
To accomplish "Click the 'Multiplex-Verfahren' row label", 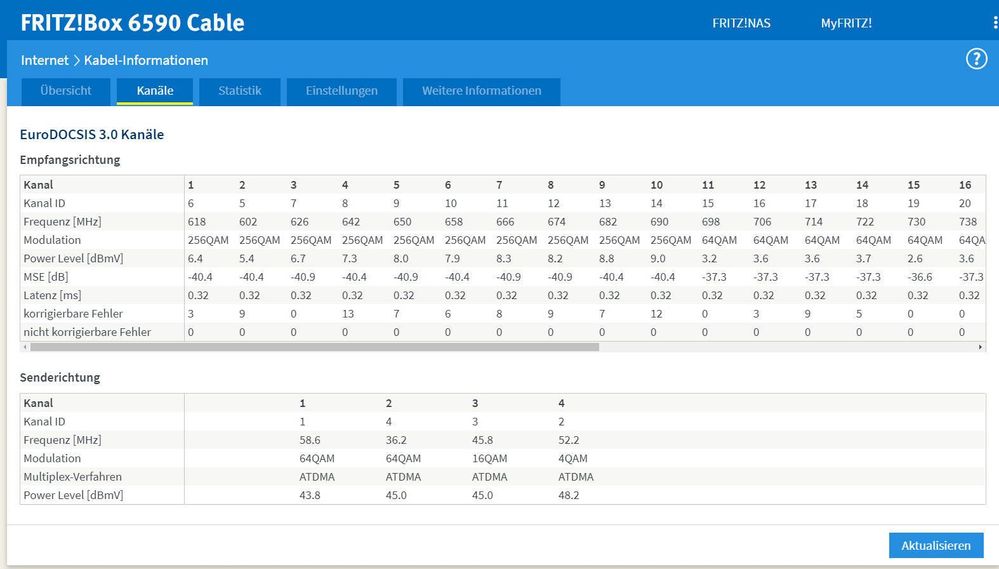I will pyautogui.click(x=73, y=477).
